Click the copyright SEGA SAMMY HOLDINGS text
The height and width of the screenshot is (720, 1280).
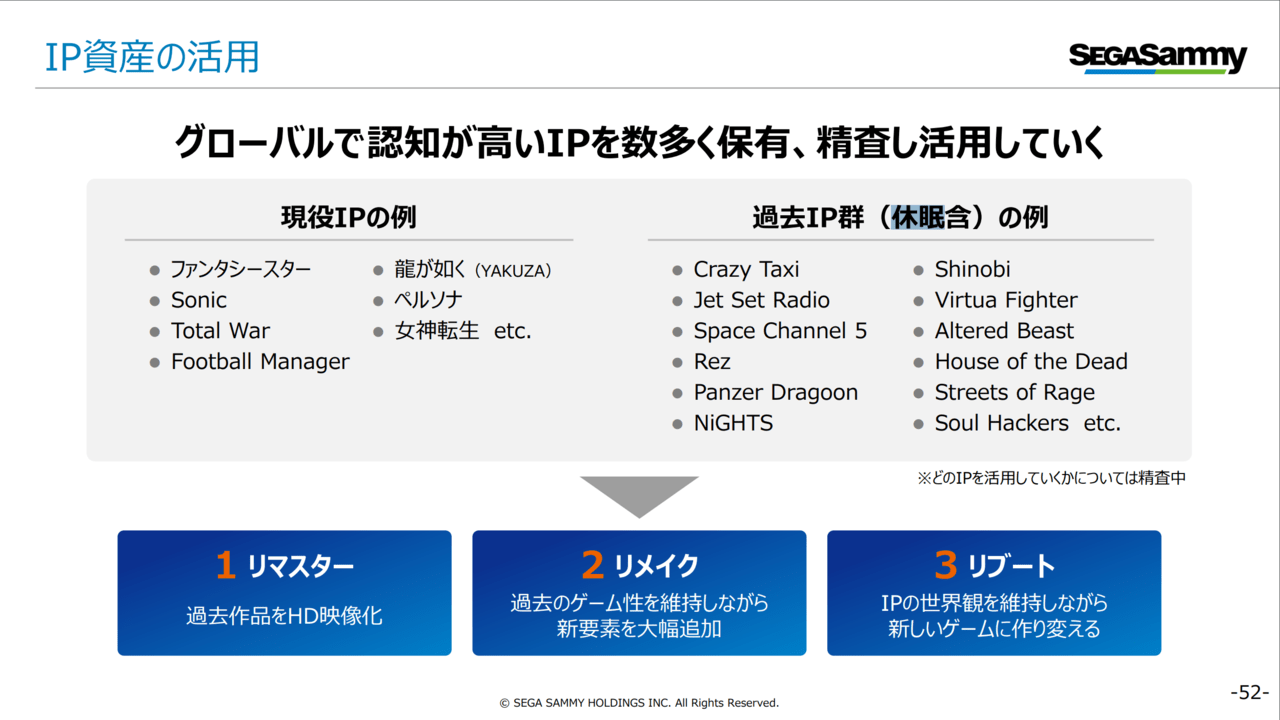click(x=639, y=703)
